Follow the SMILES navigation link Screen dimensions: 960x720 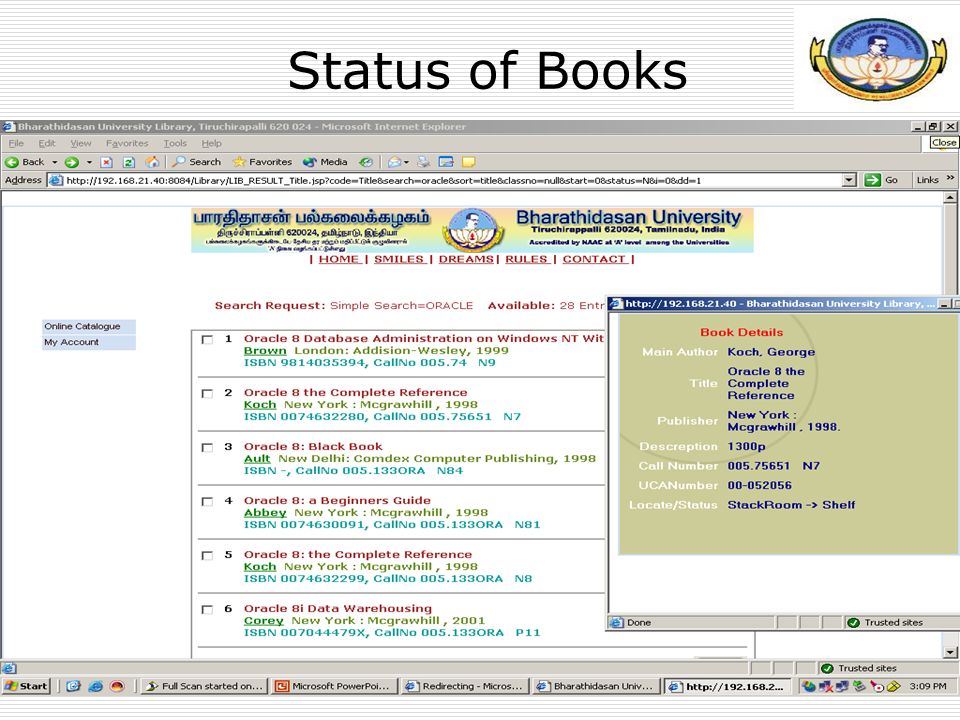399,259
